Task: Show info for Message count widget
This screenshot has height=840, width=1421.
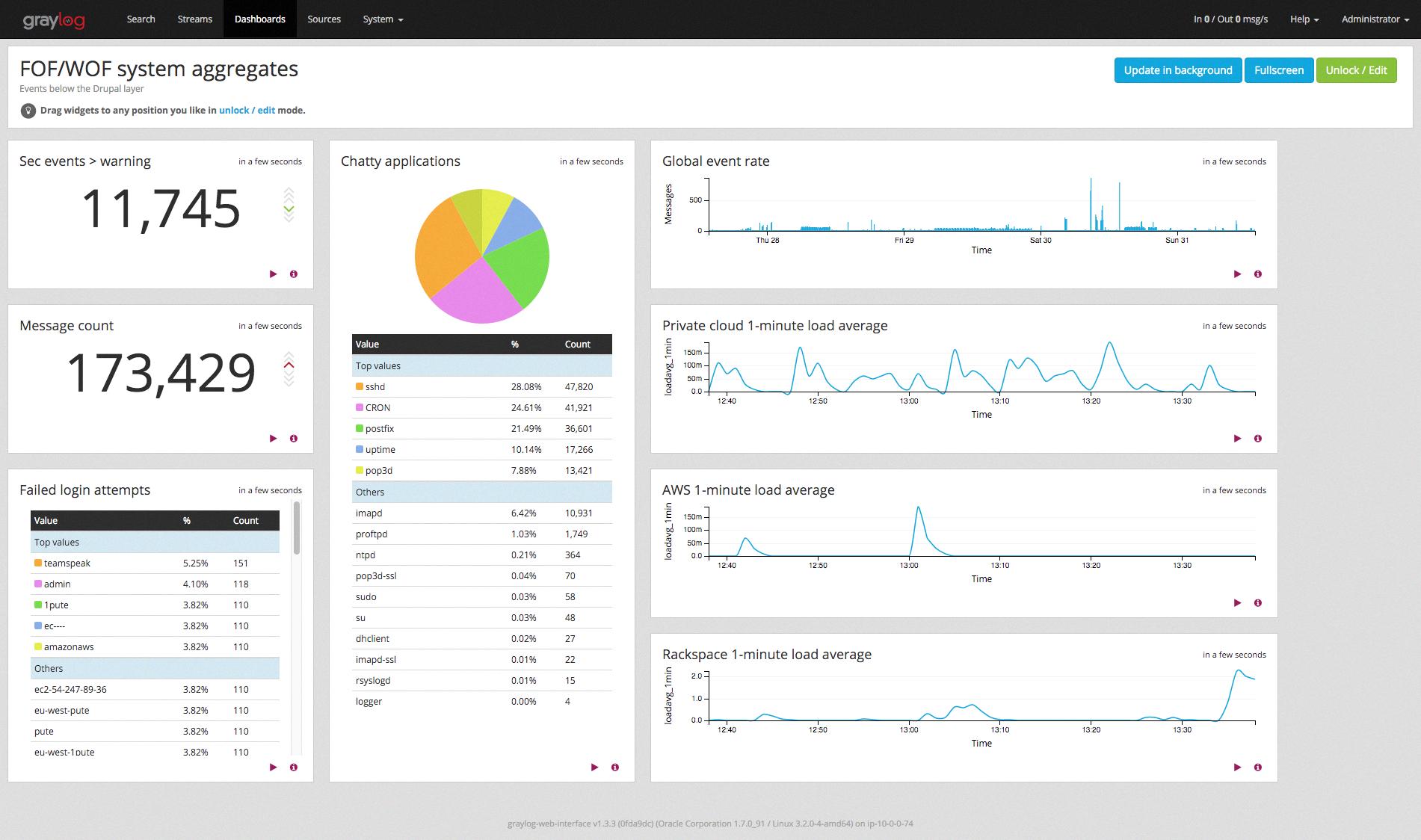Action: [x=294, y=439]
